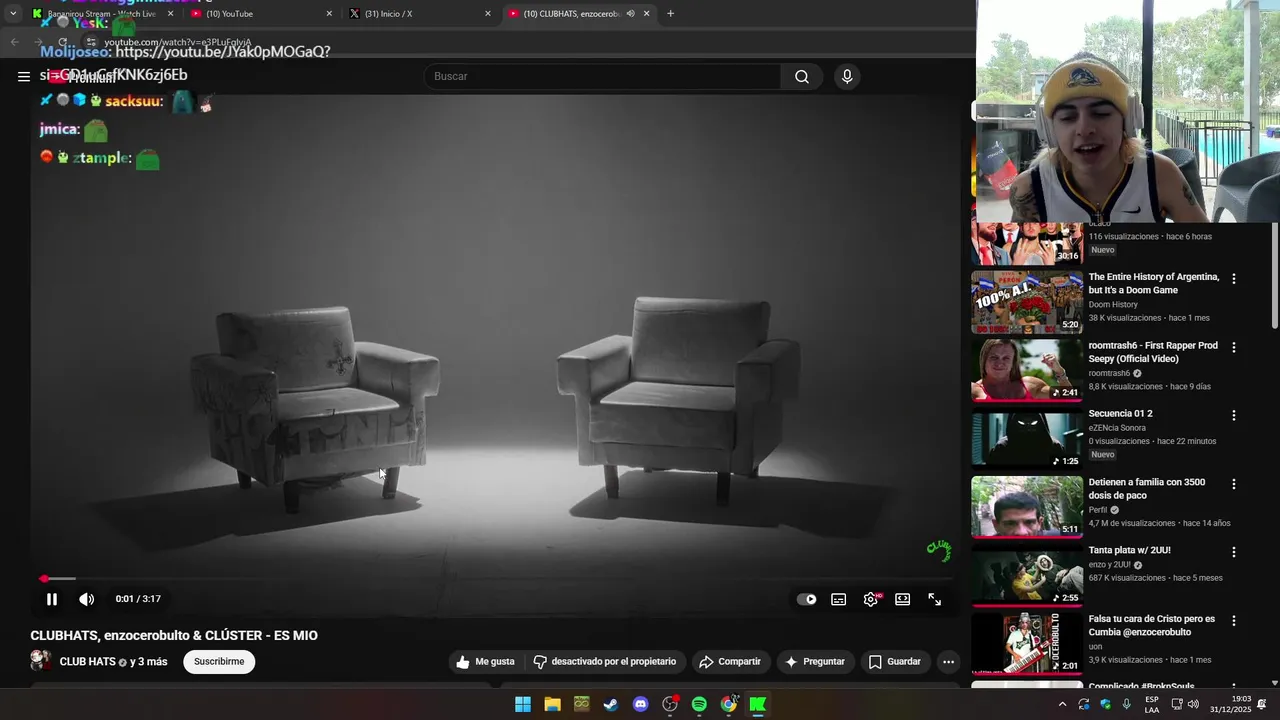
Task: Open options for roomtrash6 First Rapper video
Action: click(1233, 348)
